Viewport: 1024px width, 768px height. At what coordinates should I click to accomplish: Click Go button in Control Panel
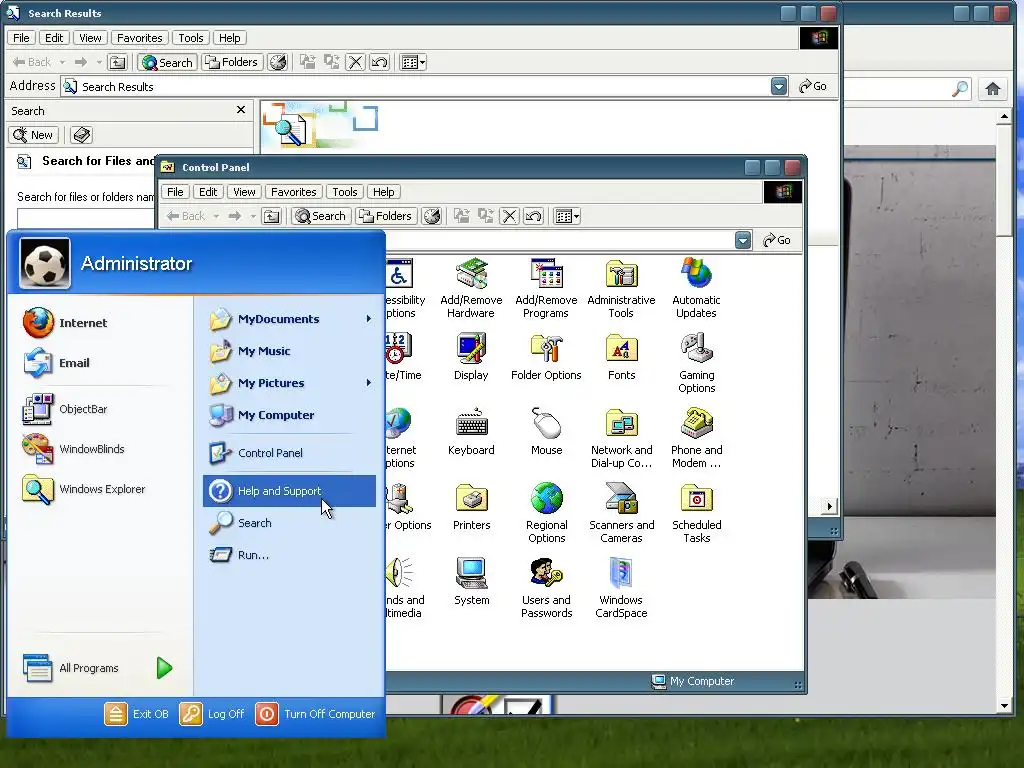click(776, 240)
